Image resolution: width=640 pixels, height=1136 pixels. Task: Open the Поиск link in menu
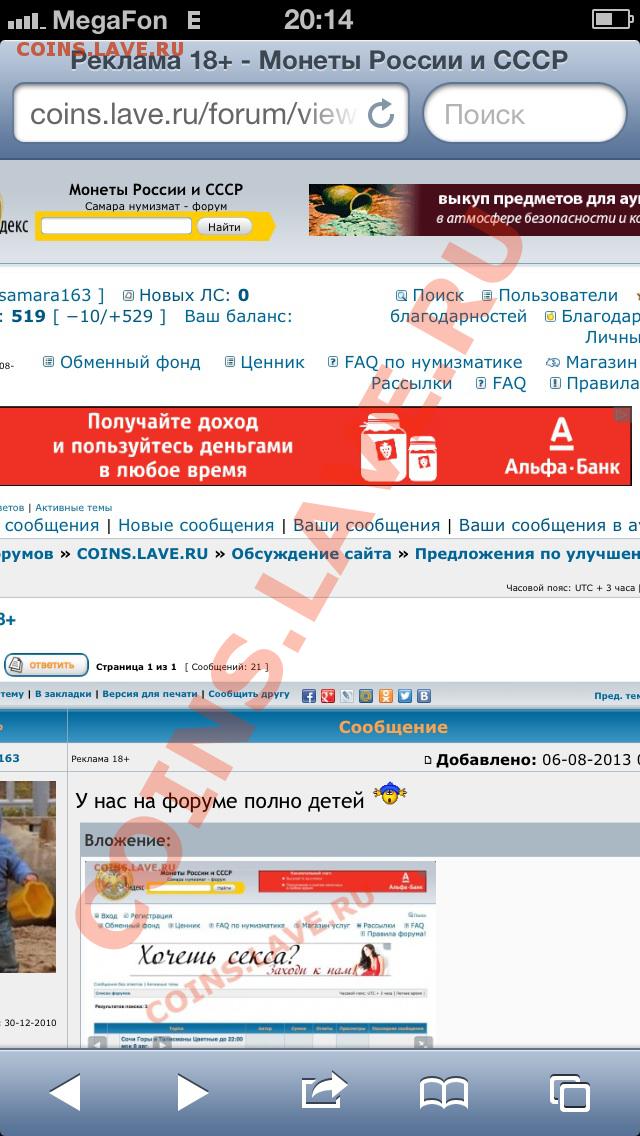pyautogui.click(x=438, y=296)
